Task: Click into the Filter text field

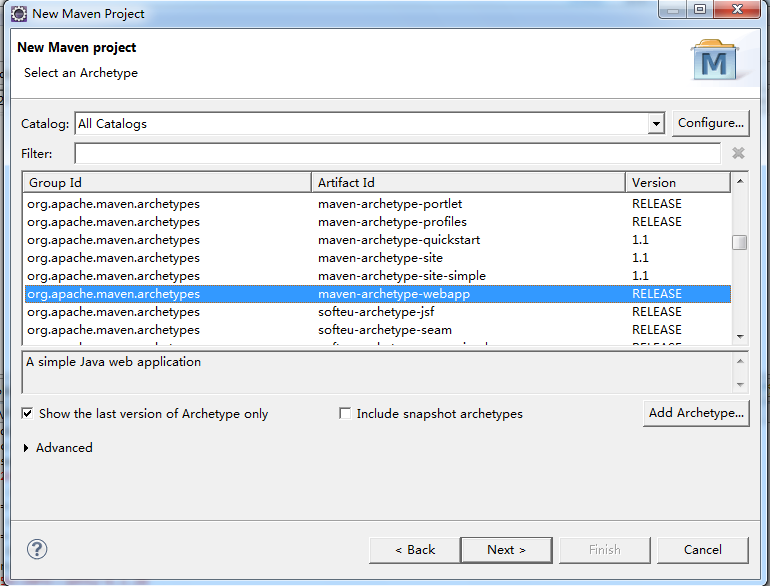Action: click(x=397, y=153)
